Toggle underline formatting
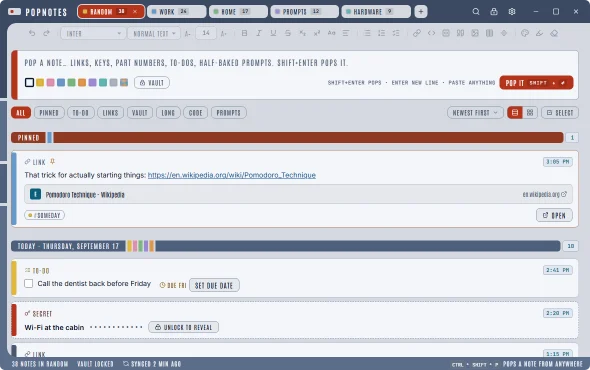 273,33
